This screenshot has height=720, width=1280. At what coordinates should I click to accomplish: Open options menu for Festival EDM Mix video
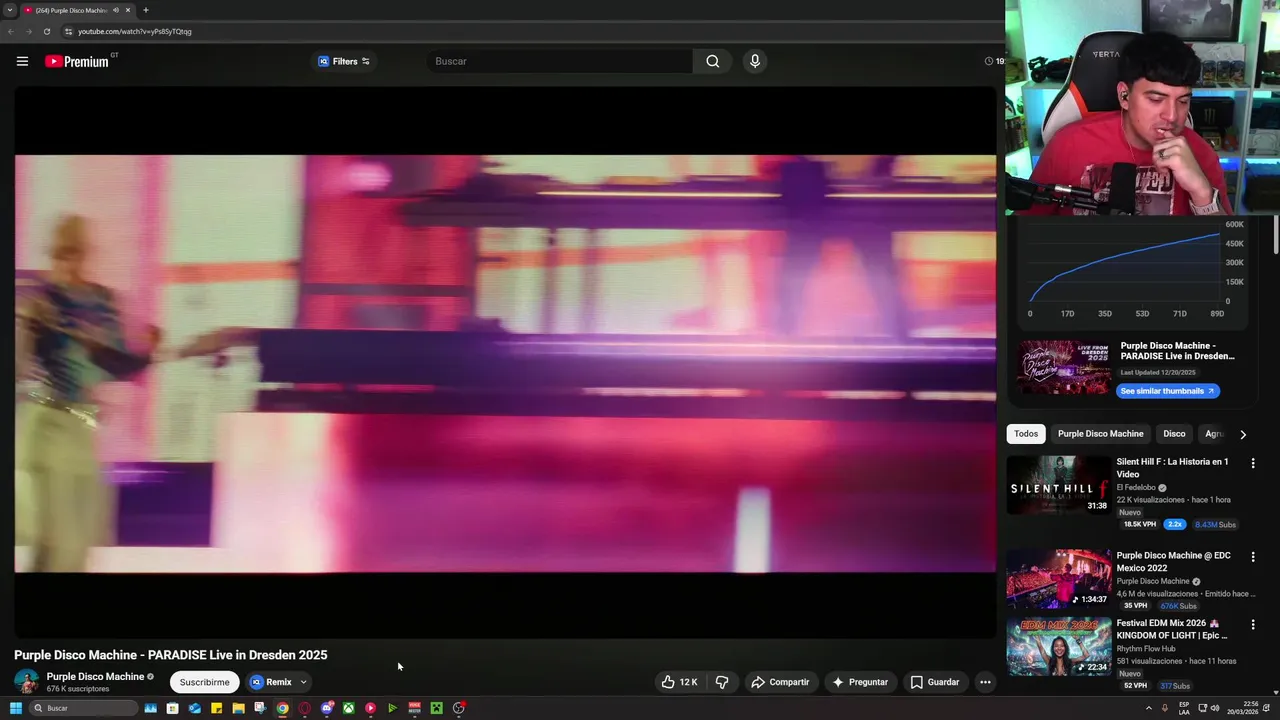(x=1253, y=624)
